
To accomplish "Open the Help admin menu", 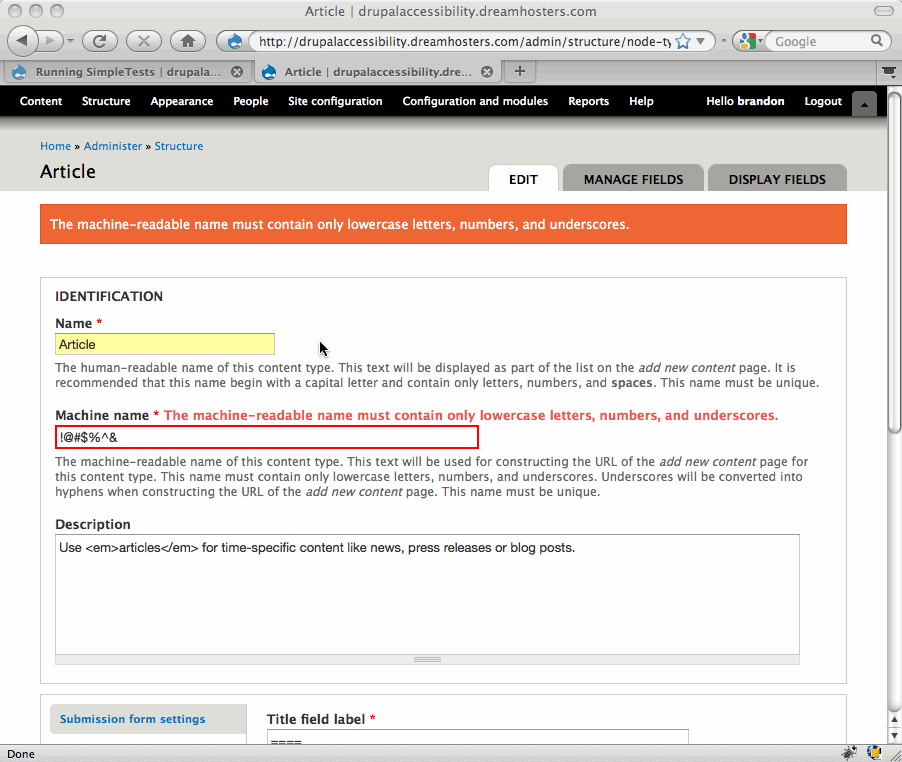I will pyautogui.click(x=641, y=101).
